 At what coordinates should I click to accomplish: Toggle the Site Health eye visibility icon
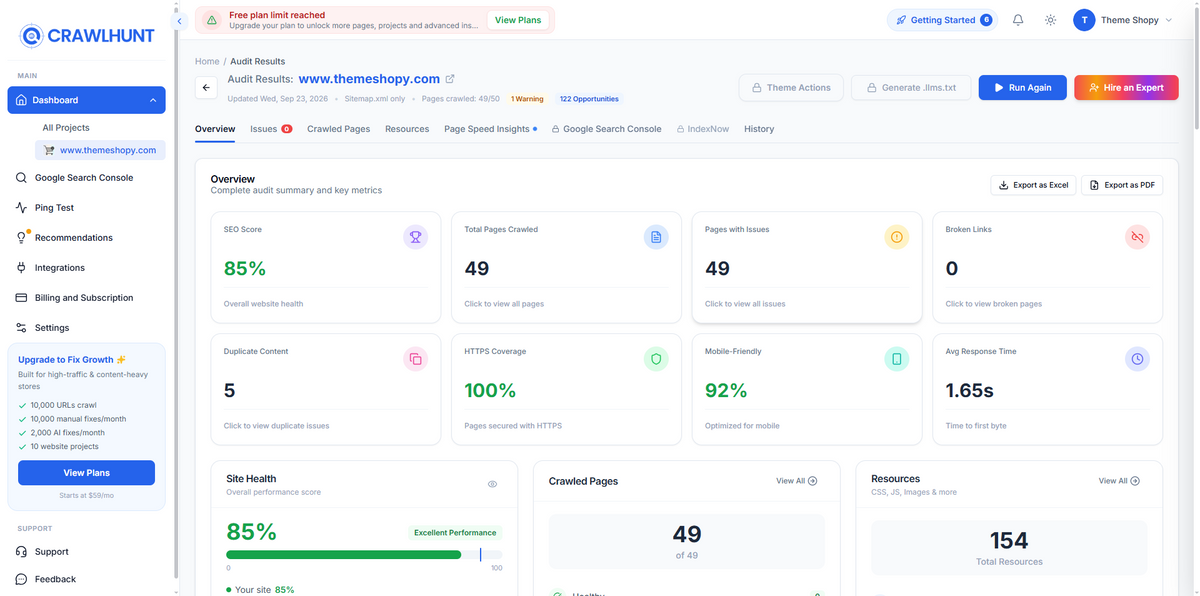[x=492, y=484]
